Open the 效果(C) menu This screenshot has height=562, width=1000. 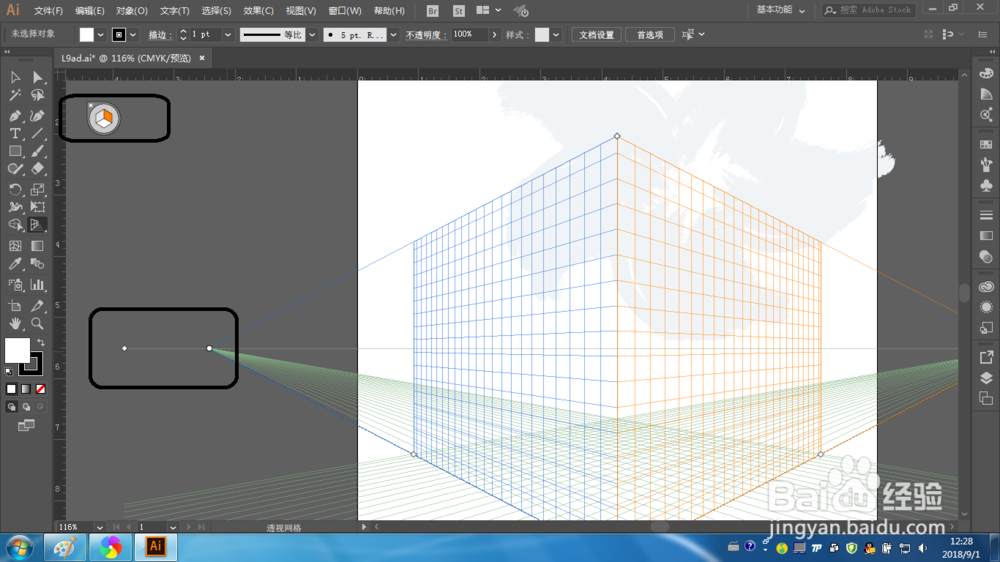click(258, 11)
